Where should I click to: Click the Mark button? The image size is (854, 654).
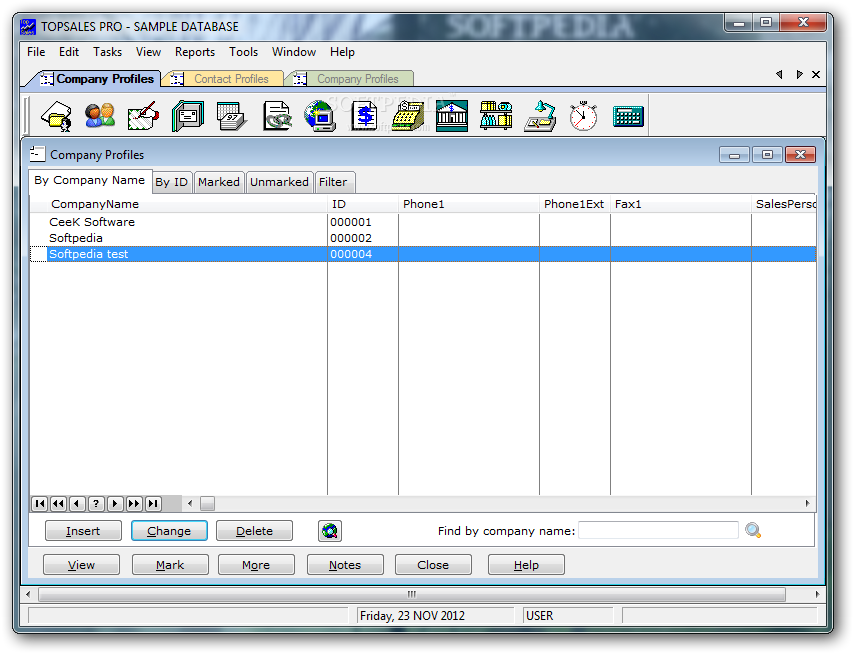pyautogui.click(x=170, y=565)
